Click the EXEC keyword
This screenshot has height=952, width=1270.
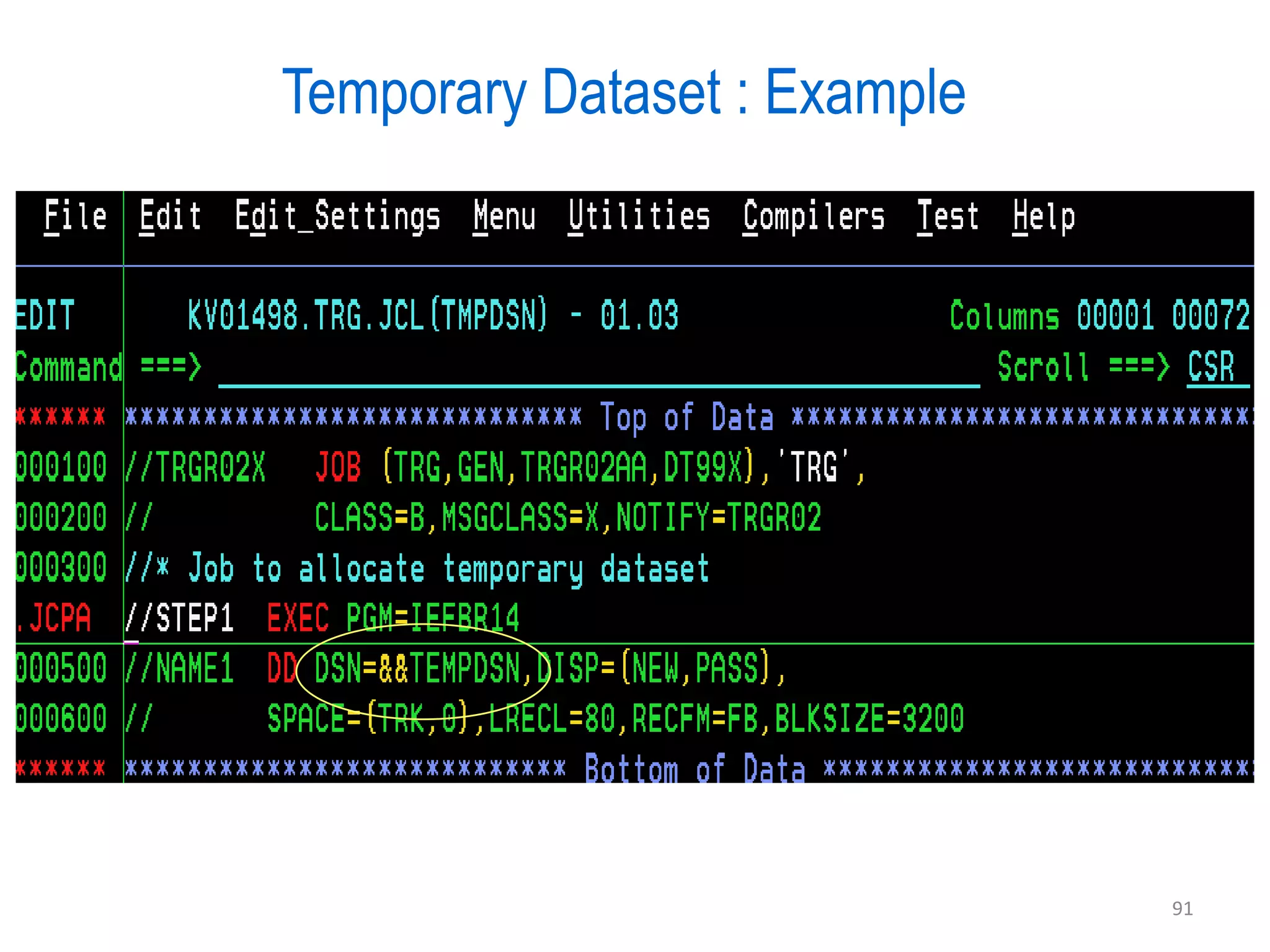pyautogui.click(x=298, y=618)
